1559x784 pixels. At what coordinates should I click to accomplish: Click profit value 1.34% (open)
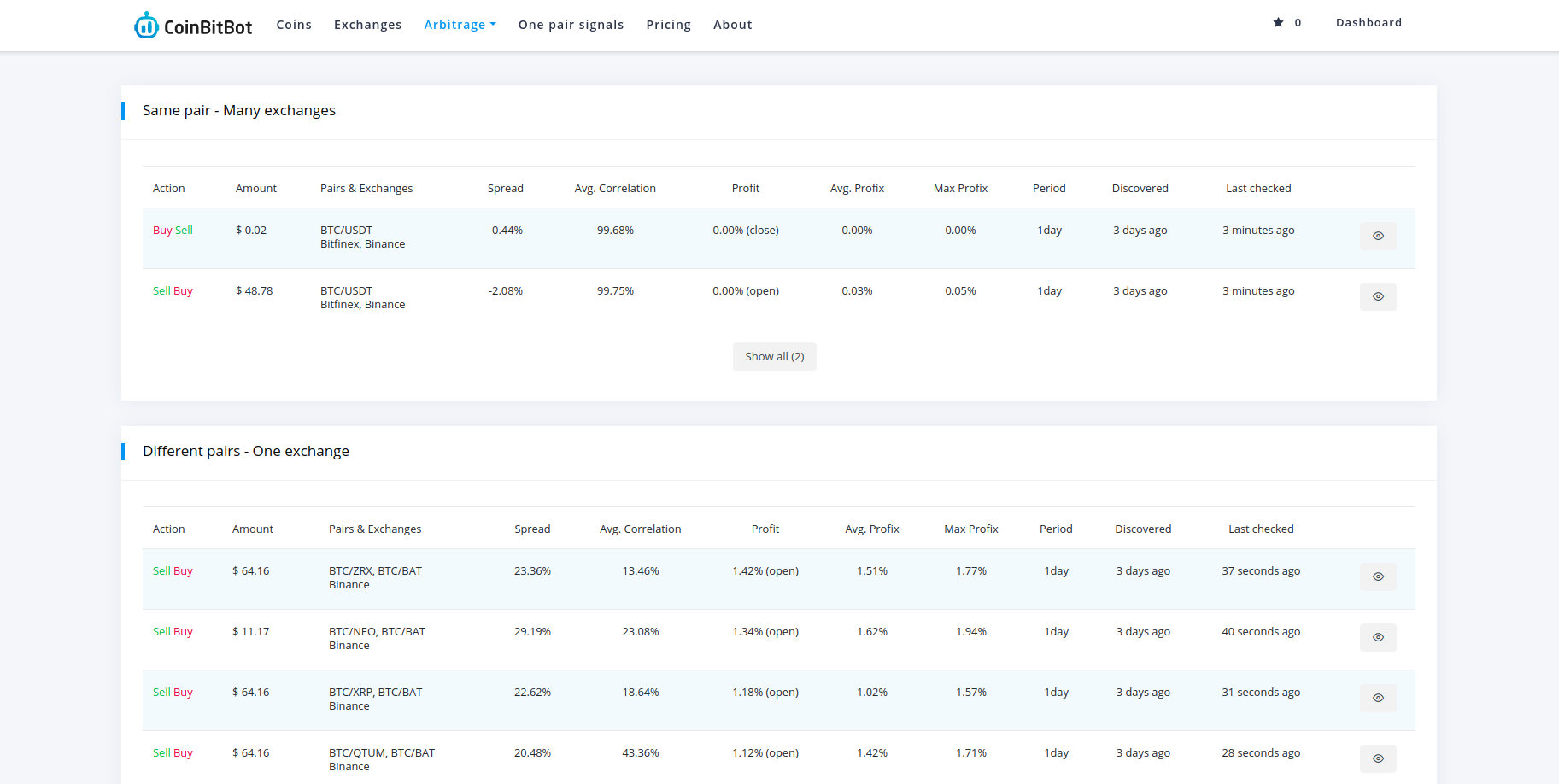(x=765, y=632)
